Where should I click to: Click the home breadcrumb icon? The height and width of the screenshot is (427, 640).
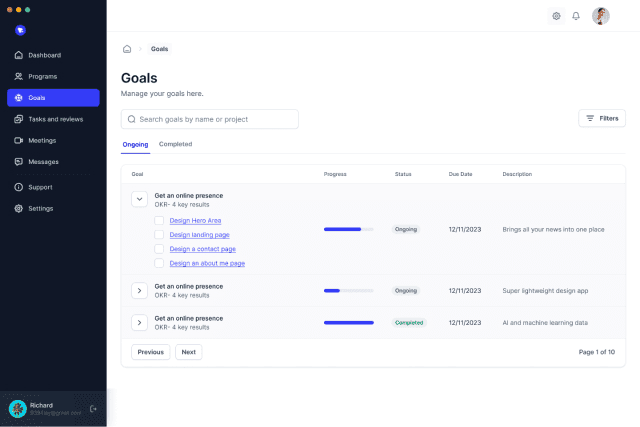[x=127, y=49]
